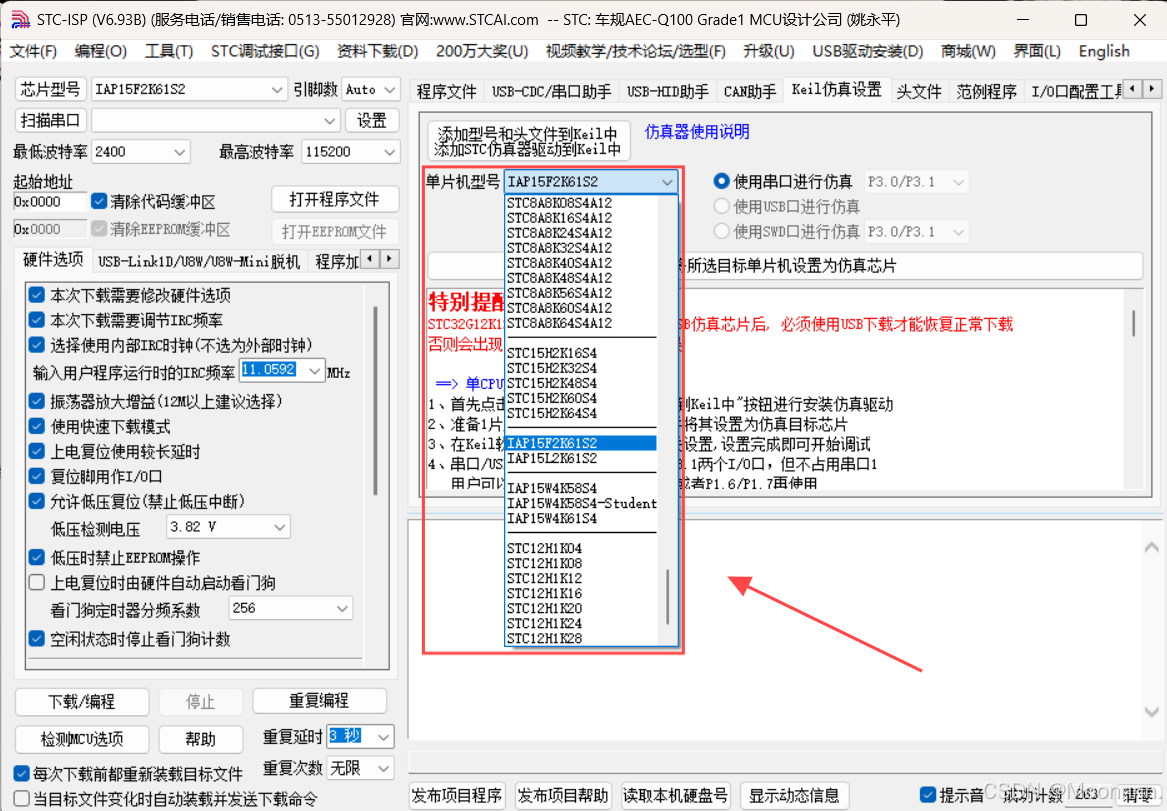Switch to the CAN助手 tab
Image resolution: width=1167 pixels, height=811 pixels.
click(749, 91)
